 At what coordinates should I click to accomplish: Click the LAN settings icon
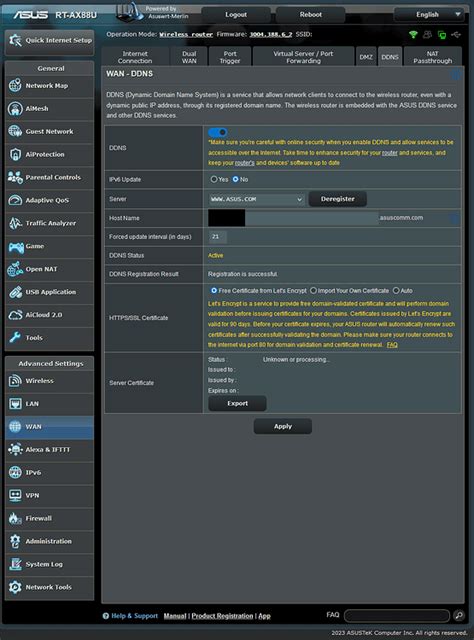click(x=15, y=404)
